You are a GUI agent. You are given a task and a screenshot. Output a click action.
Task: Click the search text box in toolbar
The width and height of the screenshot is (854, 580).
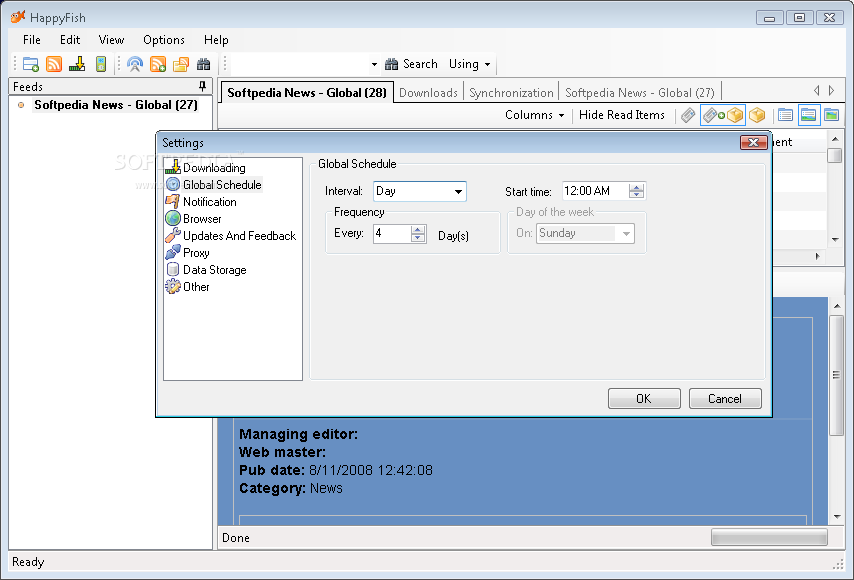300,64
